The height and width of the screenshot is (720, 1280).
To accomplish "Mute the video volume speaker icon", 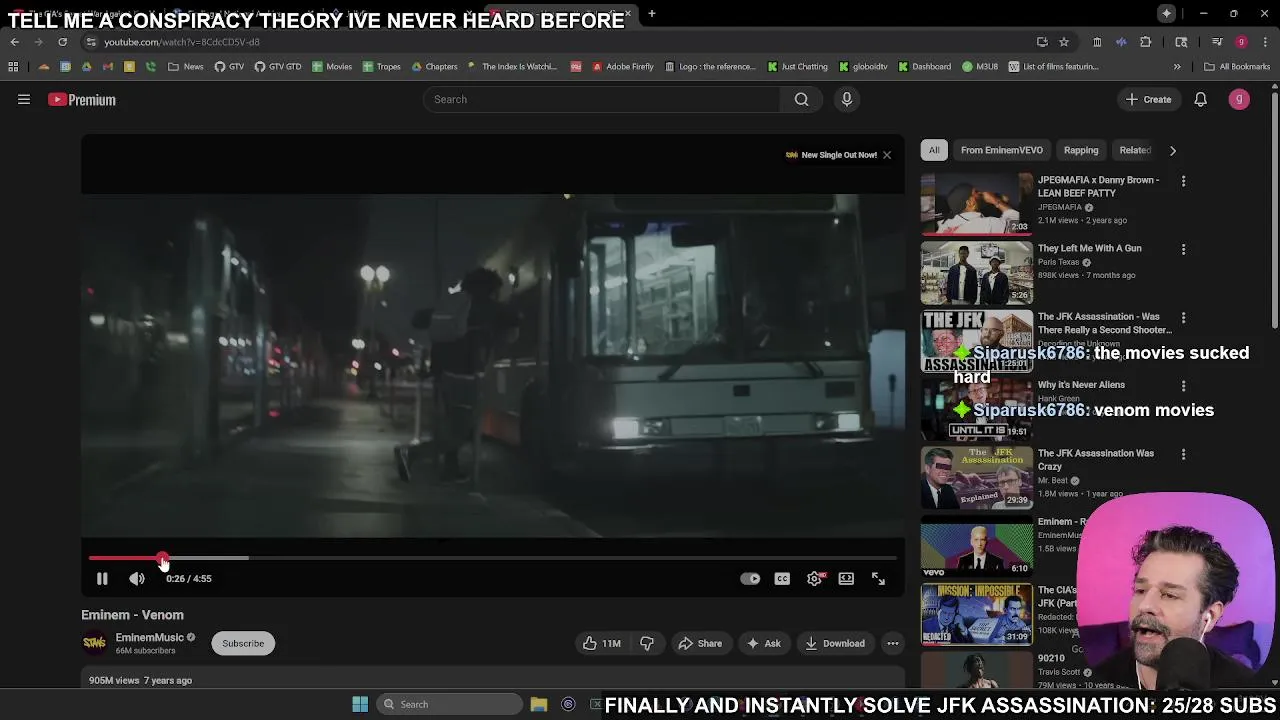I will pos(137,578).
